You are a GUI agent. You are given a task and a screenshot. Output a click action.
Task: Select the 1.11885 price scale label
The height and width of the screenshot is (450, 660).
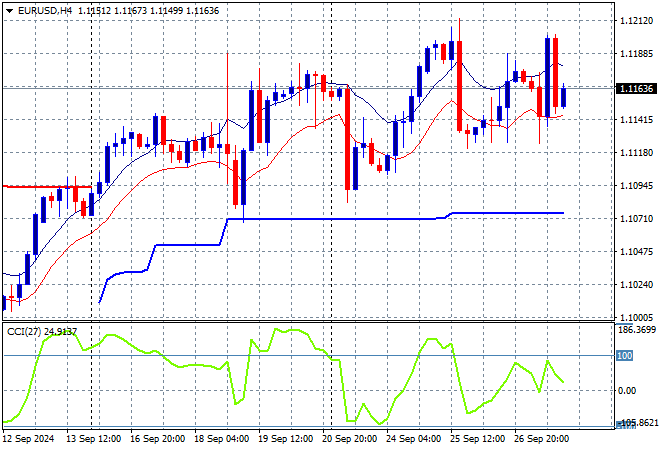[636, 54]
